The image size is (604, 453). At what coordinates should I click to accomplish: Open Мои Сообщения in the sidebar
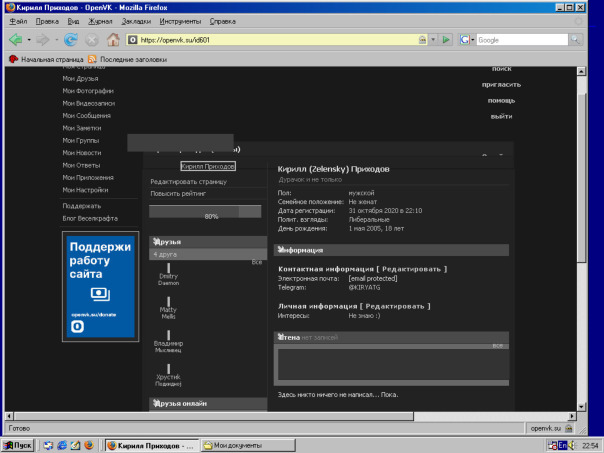[88, 115]
